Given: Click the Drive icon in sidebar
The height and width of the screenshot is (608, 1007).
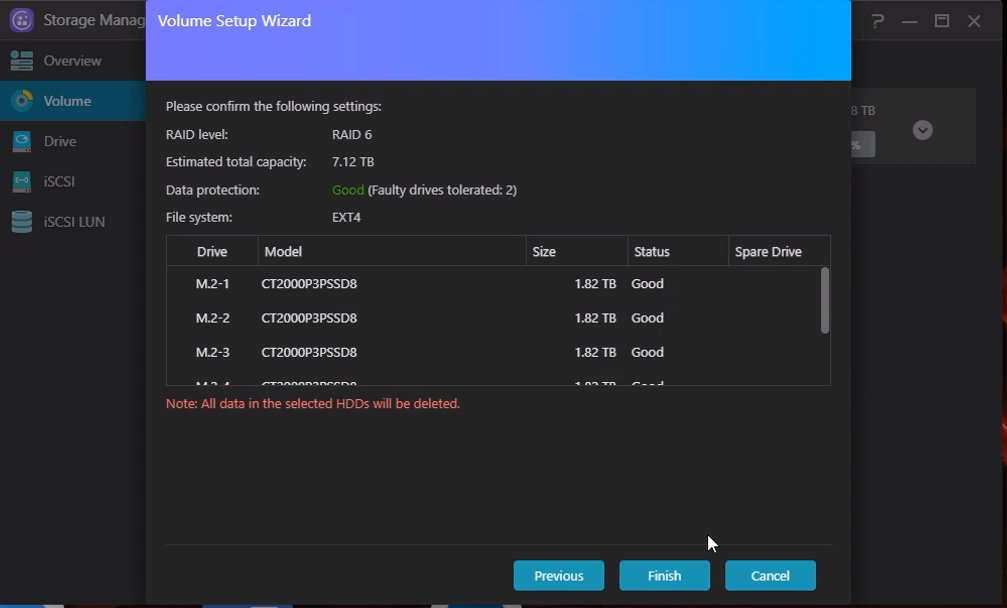Looking at the screenshot, I should click(22, 142).
